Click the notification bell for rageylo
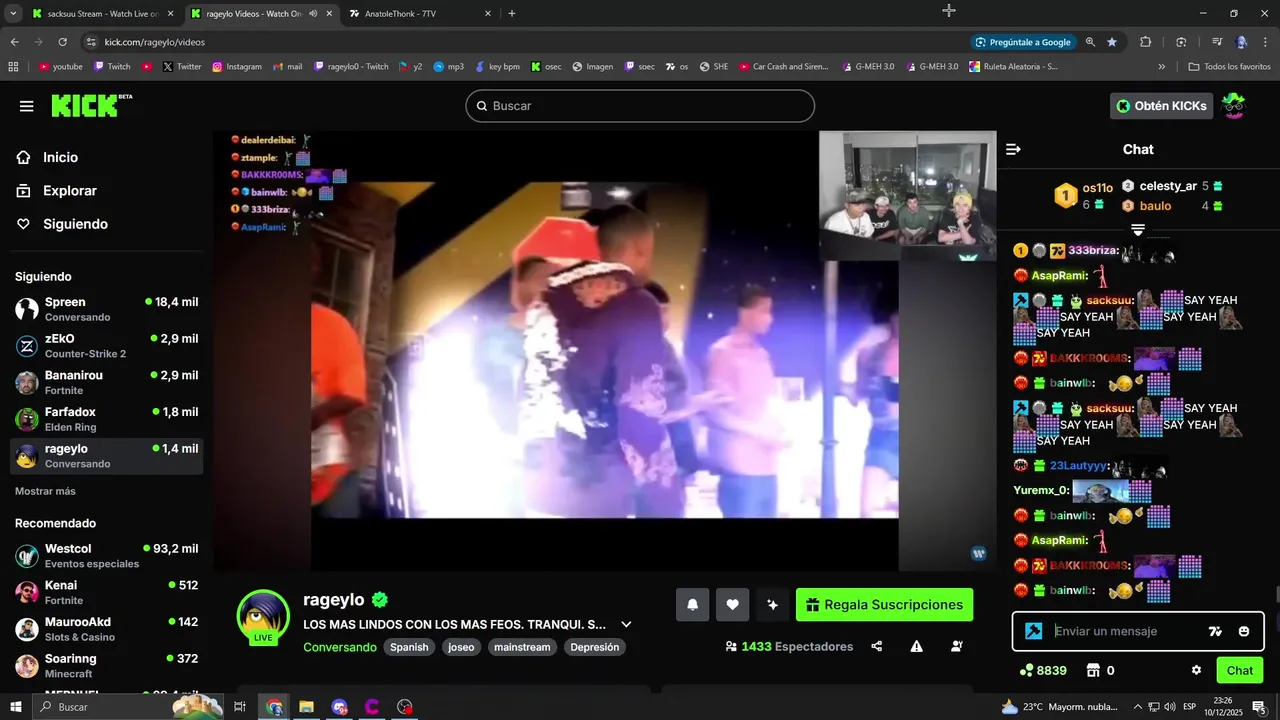 click(692, 604)
